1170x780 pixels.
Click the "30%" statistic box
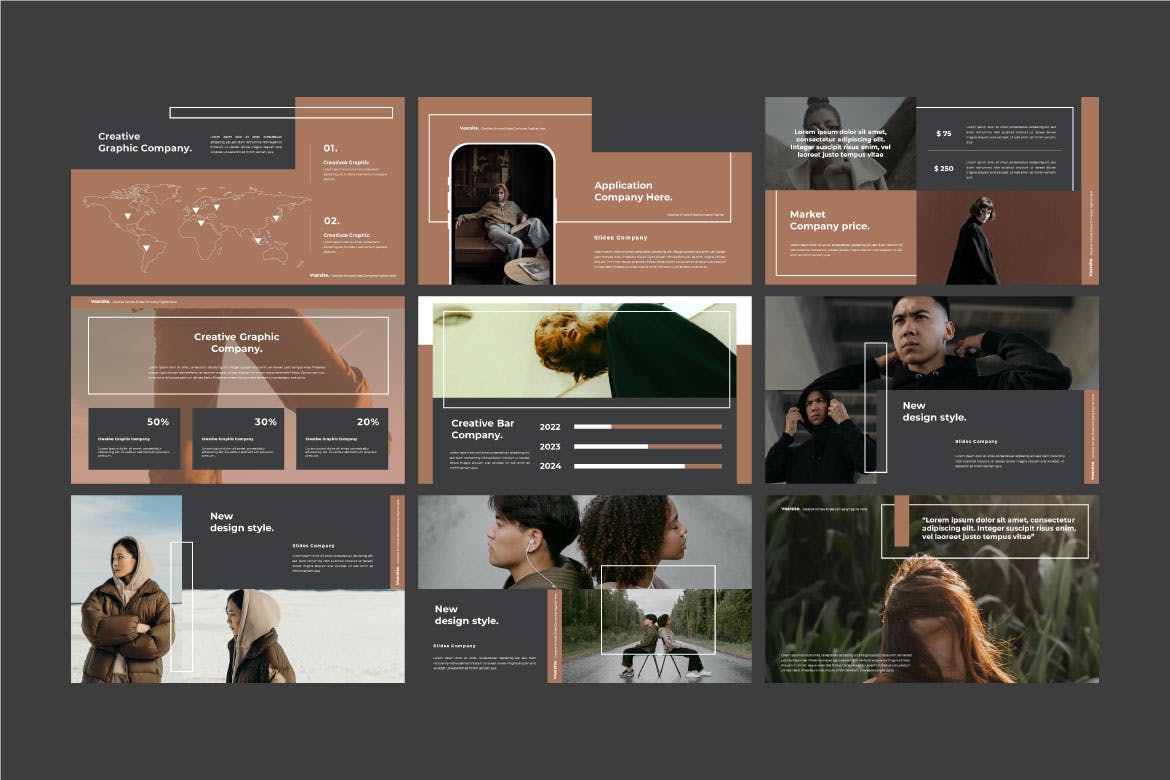[x=238, y=438]
